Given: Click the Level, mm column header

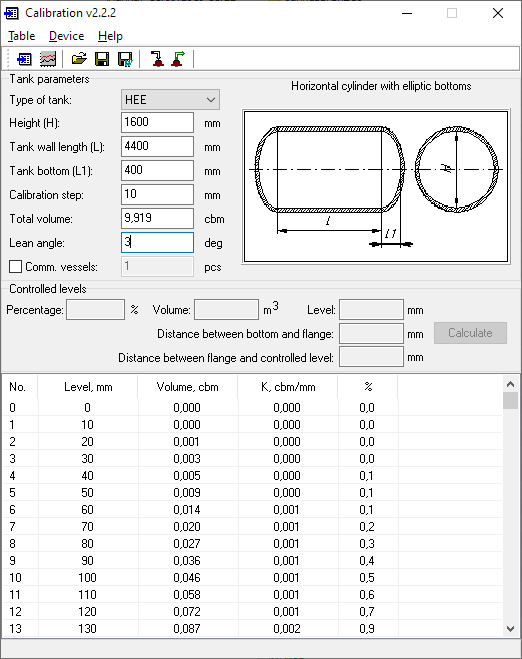Looking at the screenshot, I should 88,387.
